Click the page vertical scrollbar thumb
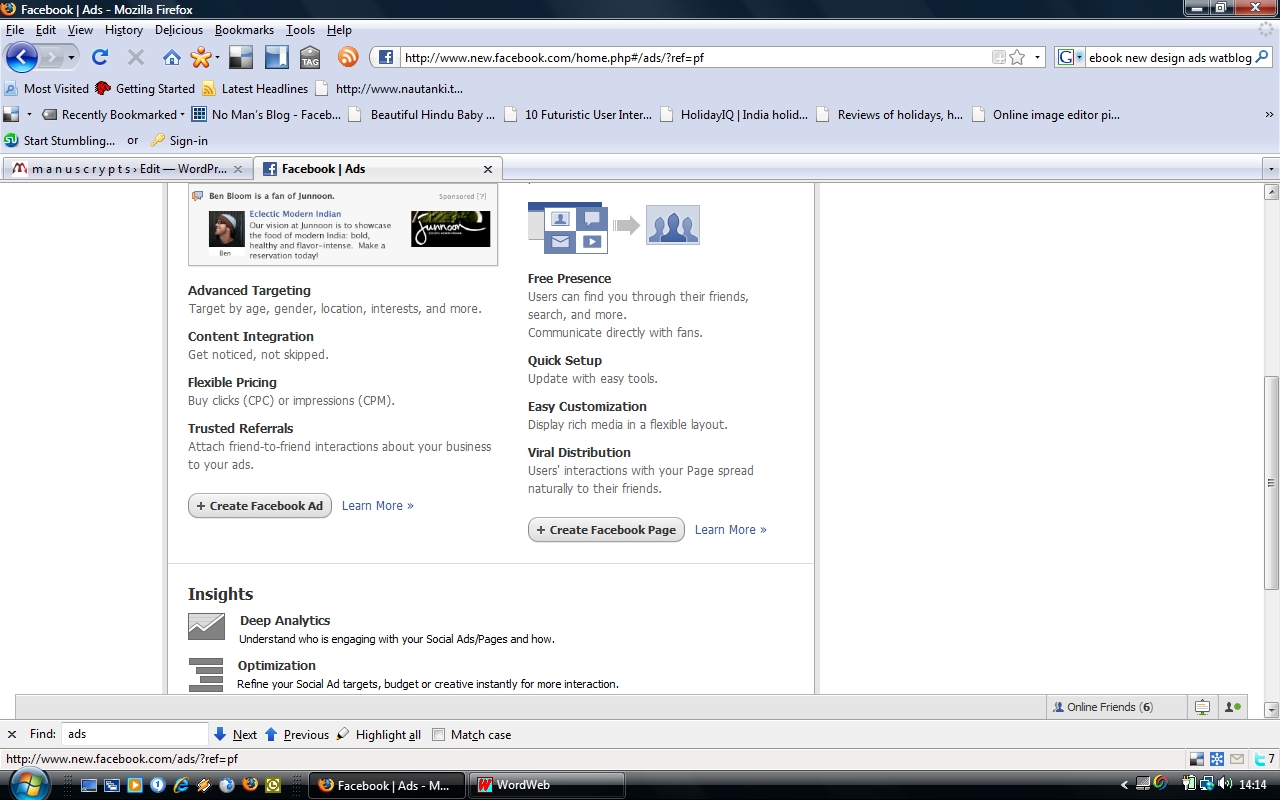Screen dimensions: 1280x800 click(1271, 480)
